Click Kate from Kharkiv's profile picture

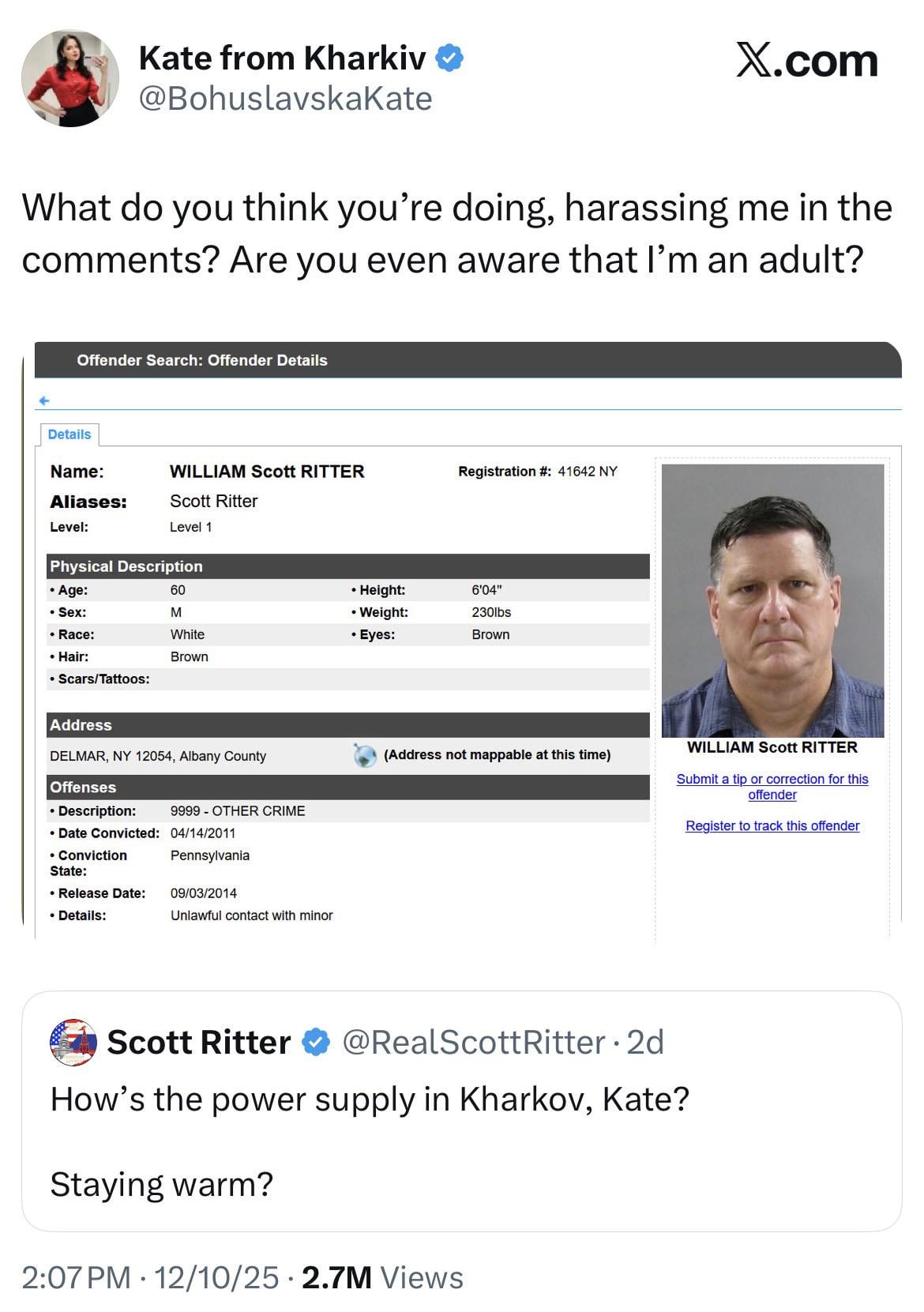70,79
